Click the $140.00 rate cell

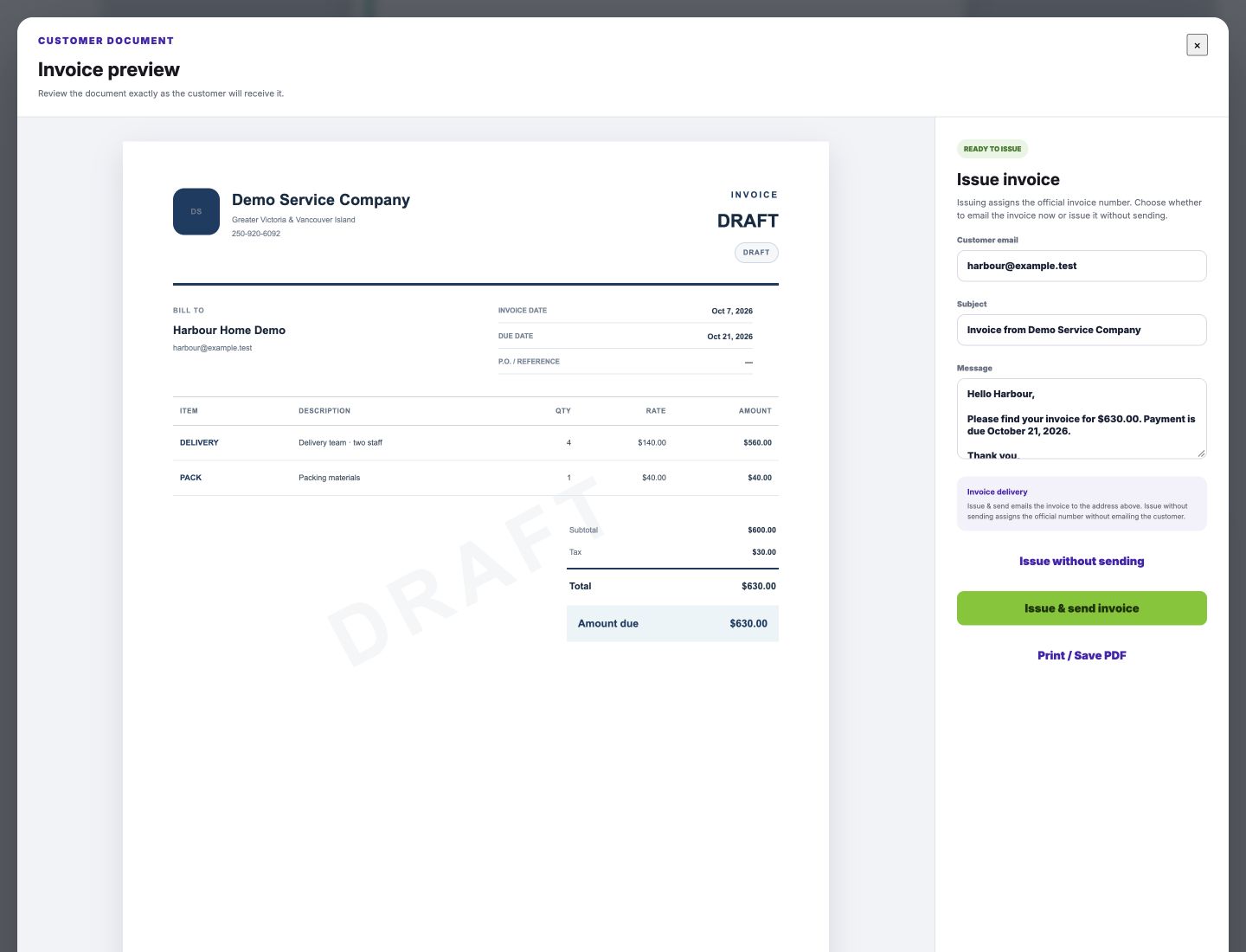[x=652, y=443]
